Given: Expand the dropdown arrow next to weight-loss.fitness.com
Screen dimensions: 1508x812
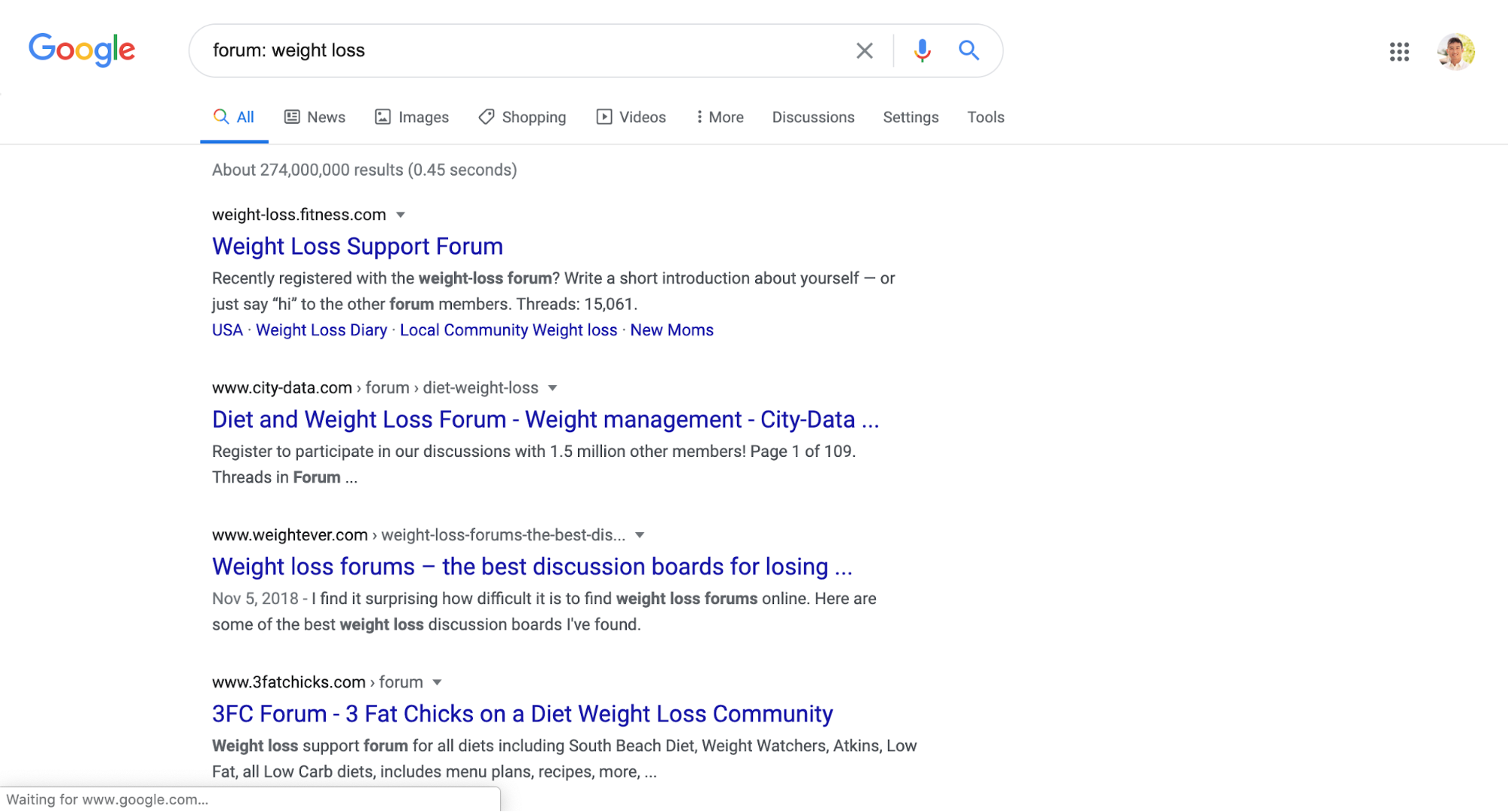Looking at the screenshot, I should 401,216.
